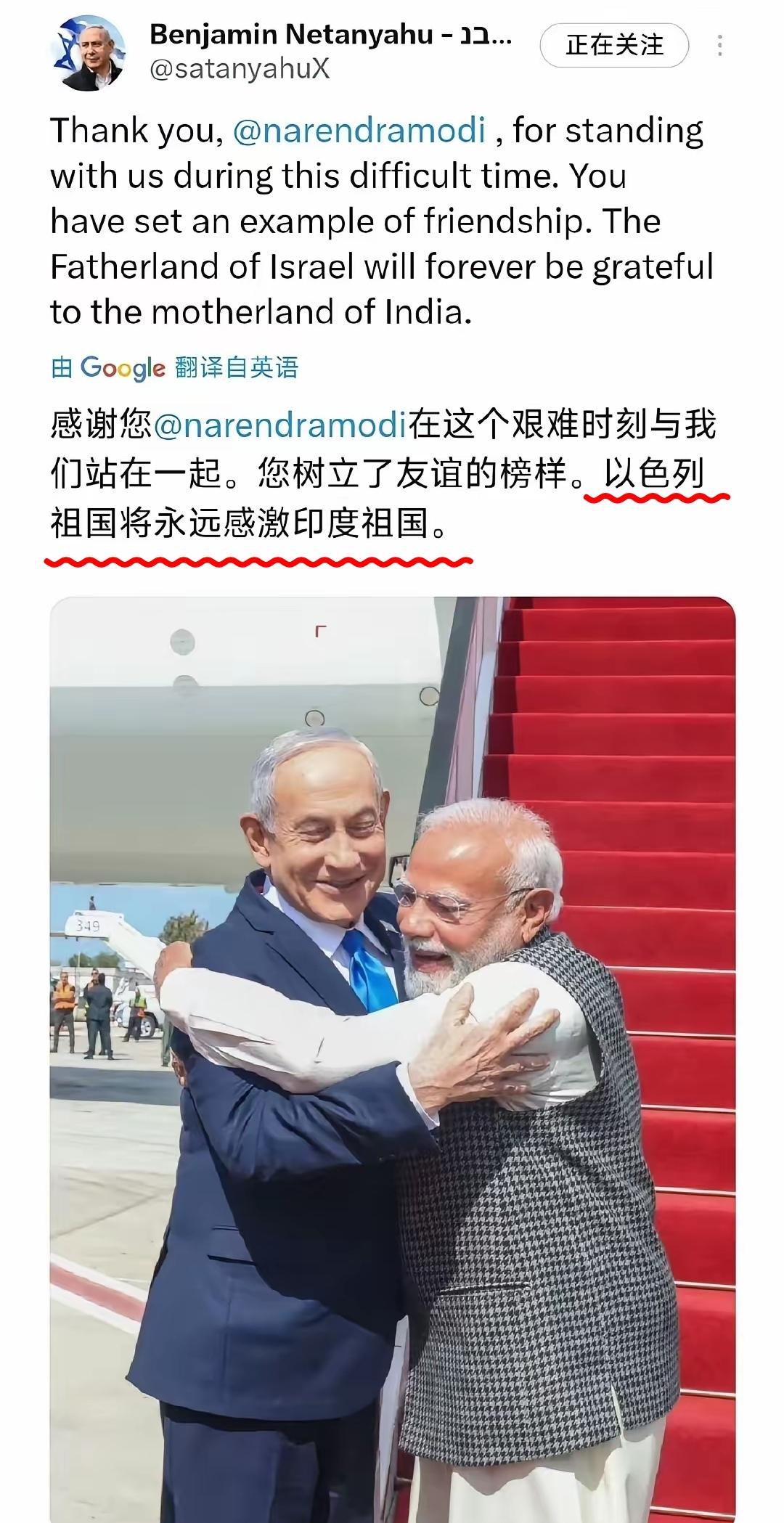
Task: Open @narendramodi mention in English text
Action: (x=359, y=131)
